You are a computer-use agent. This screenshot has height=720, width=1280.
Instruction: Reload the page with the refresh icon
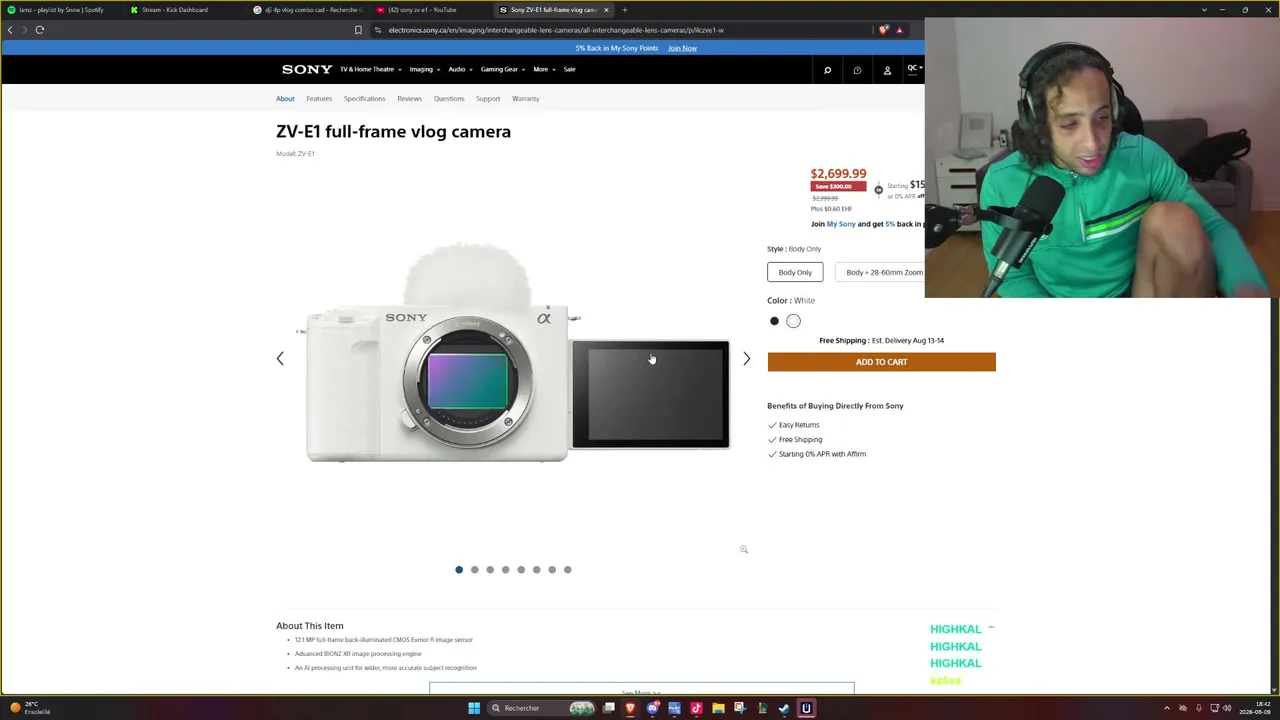click(40, 30)
